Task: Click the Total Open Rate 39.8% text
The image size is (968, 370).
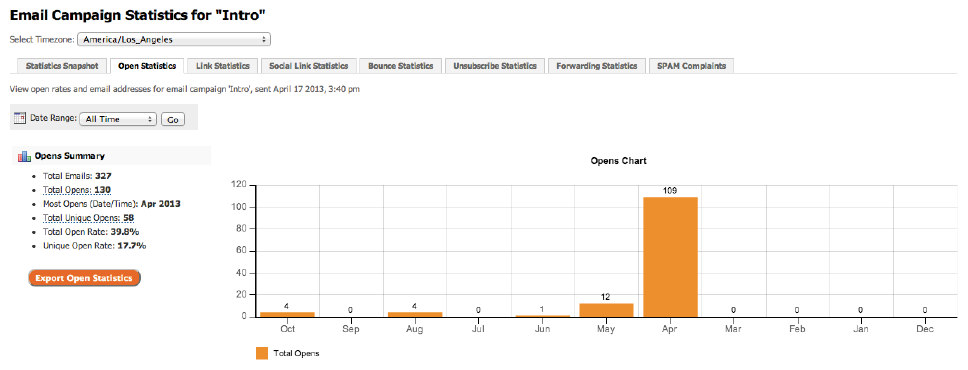Action: [x=91, y=232]
